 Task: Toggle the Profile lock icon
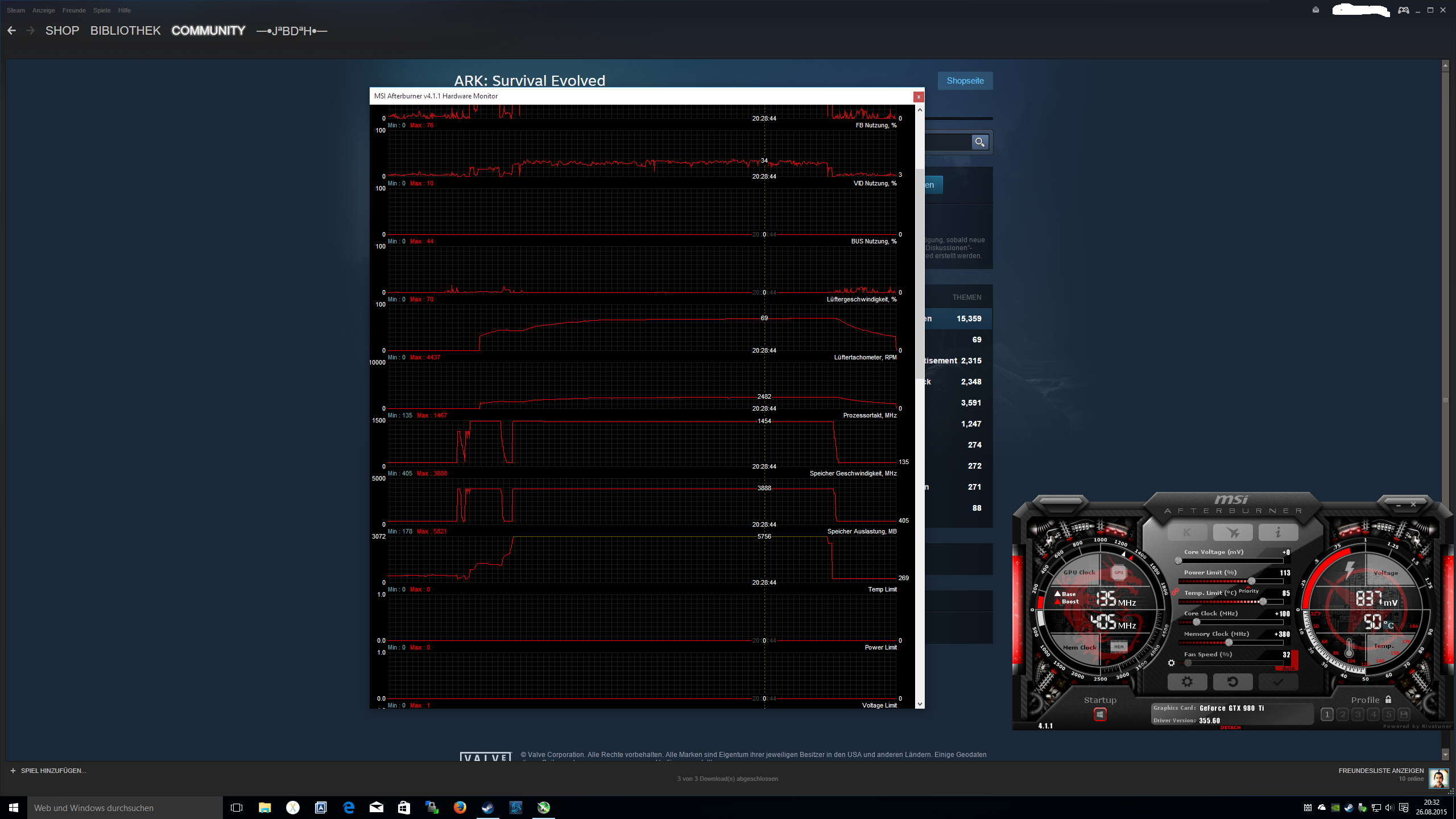coord(1388,700)
